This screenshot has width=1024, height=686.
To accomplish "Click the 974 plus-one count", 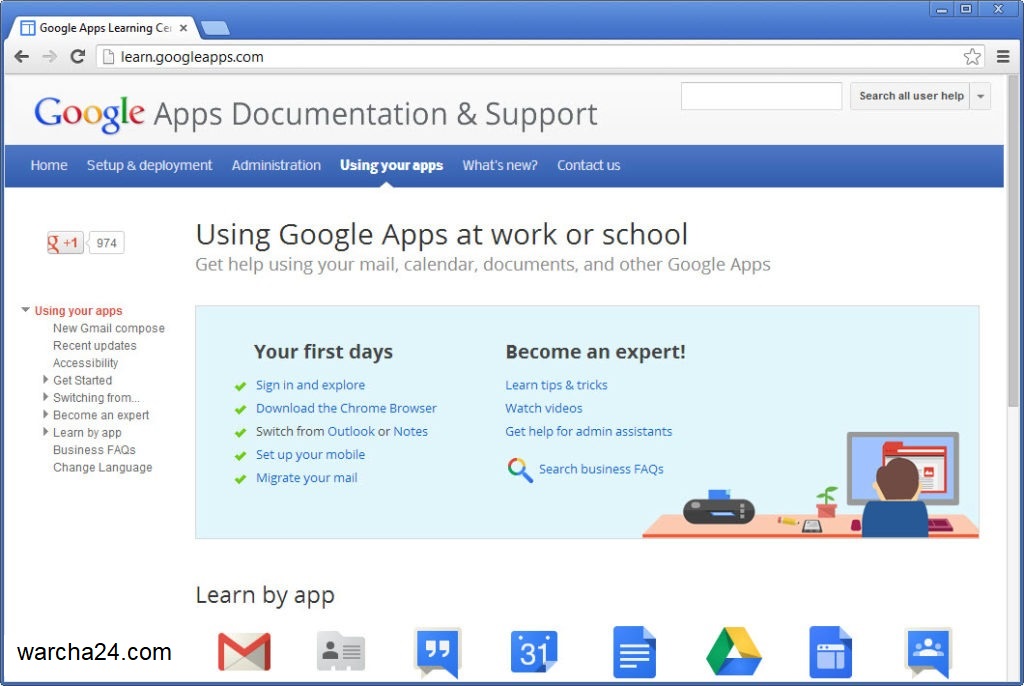I will 106,243.
